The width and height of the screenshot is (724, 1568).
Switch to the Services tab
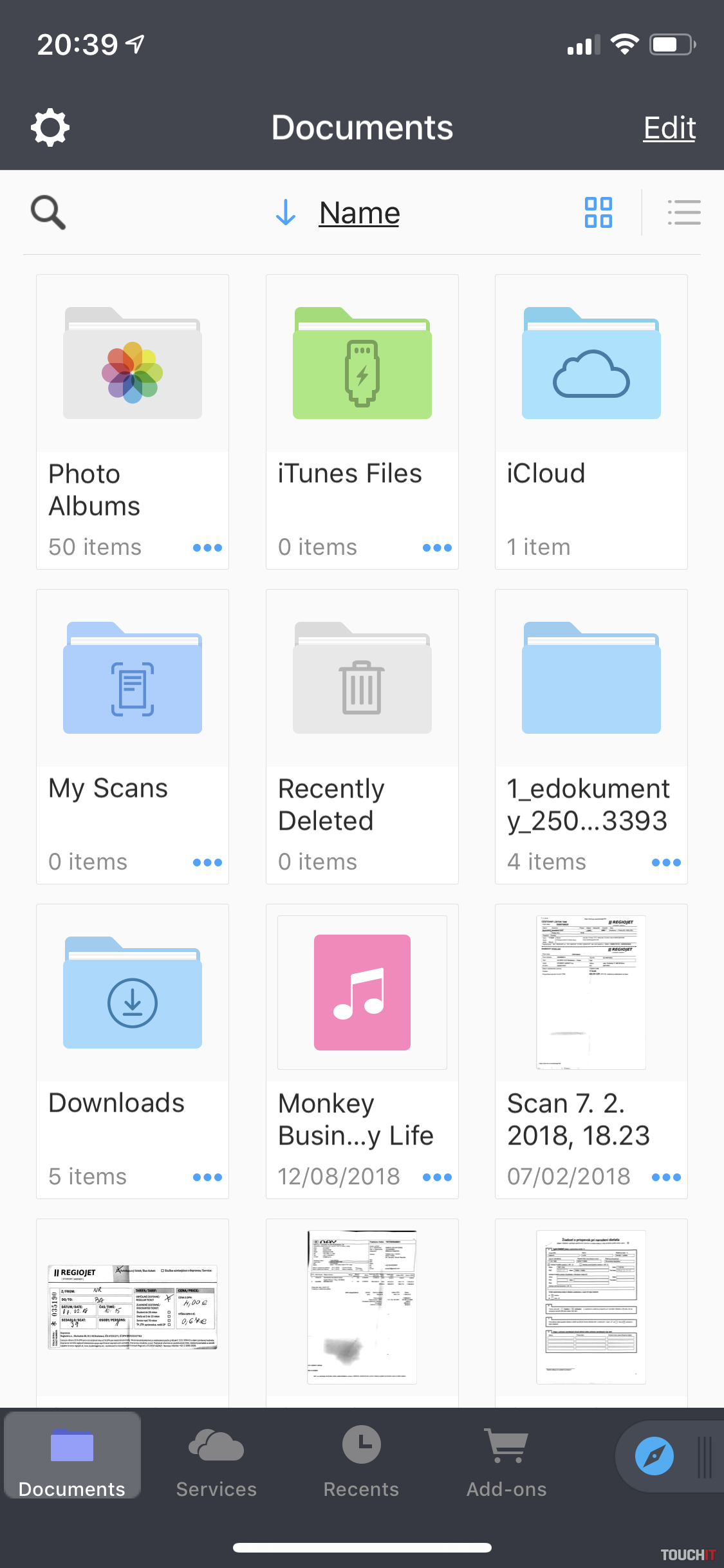(216, 1461)
